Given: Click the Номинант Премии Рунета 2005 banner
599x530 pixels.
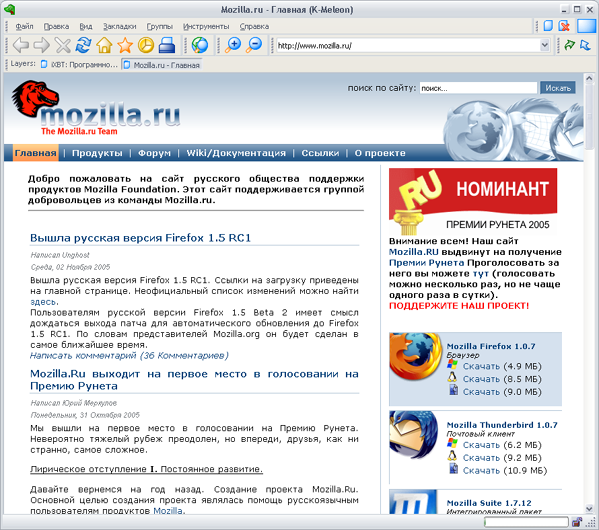Looking at the screenshot, I should [473, 201].
